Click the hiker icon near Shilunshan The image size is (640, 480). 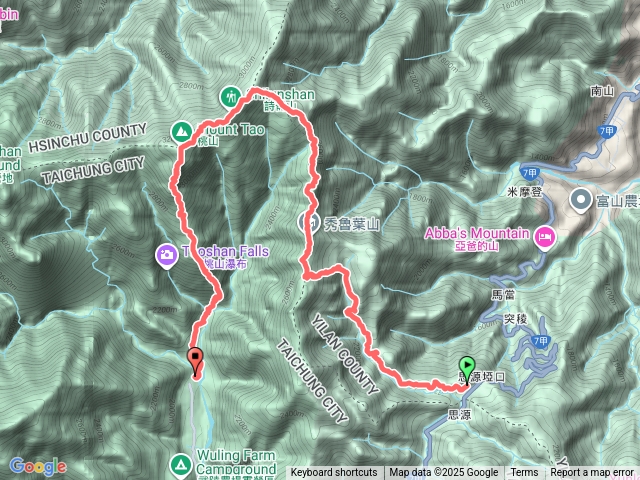(x=230, y=97)
